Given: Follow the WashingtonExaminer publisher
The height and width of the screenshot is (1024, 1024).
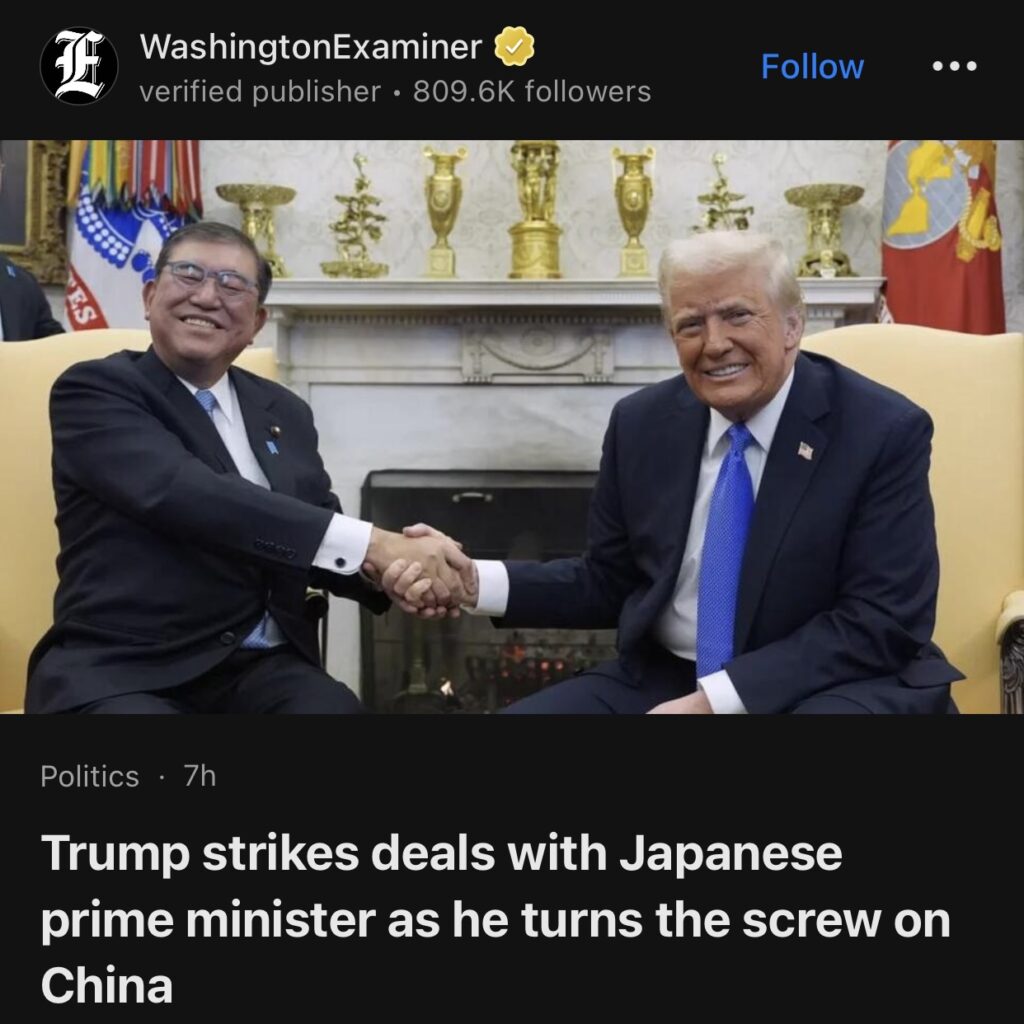Looking at the screenshot, I should point(812,67).
